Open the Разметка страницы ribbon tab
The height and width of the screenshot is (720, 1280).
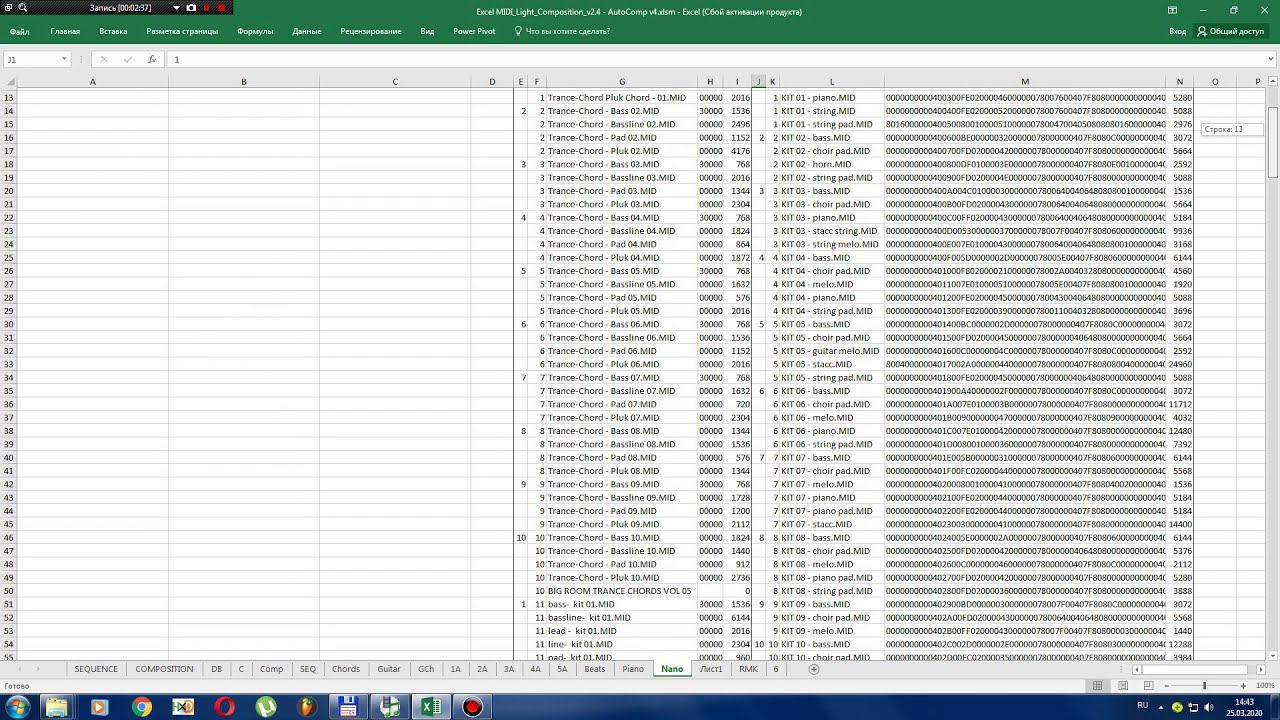coord(182,31)
